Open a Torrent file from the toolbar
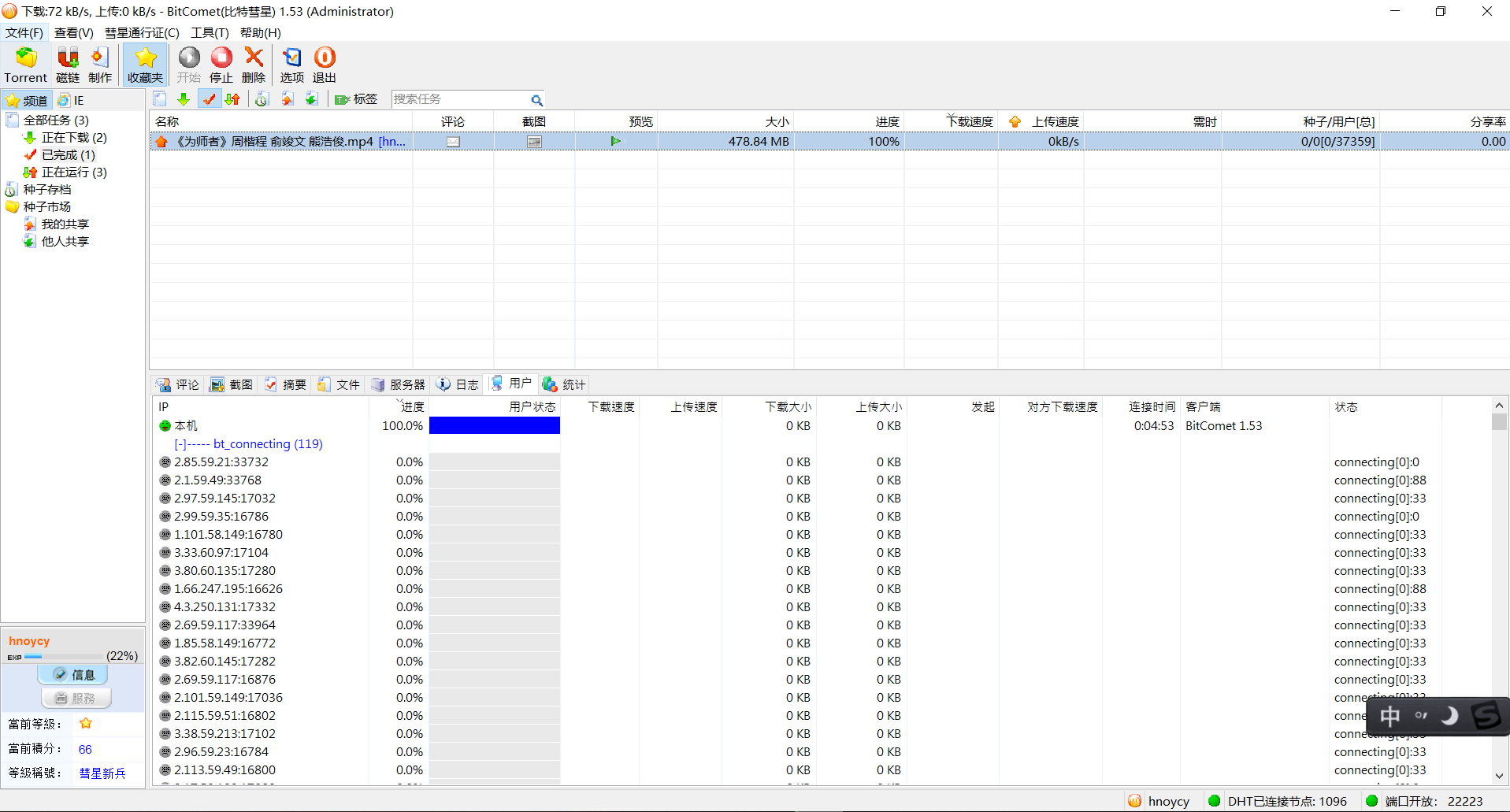Screen dimensions: 1510x812 [x=26, y=65]
